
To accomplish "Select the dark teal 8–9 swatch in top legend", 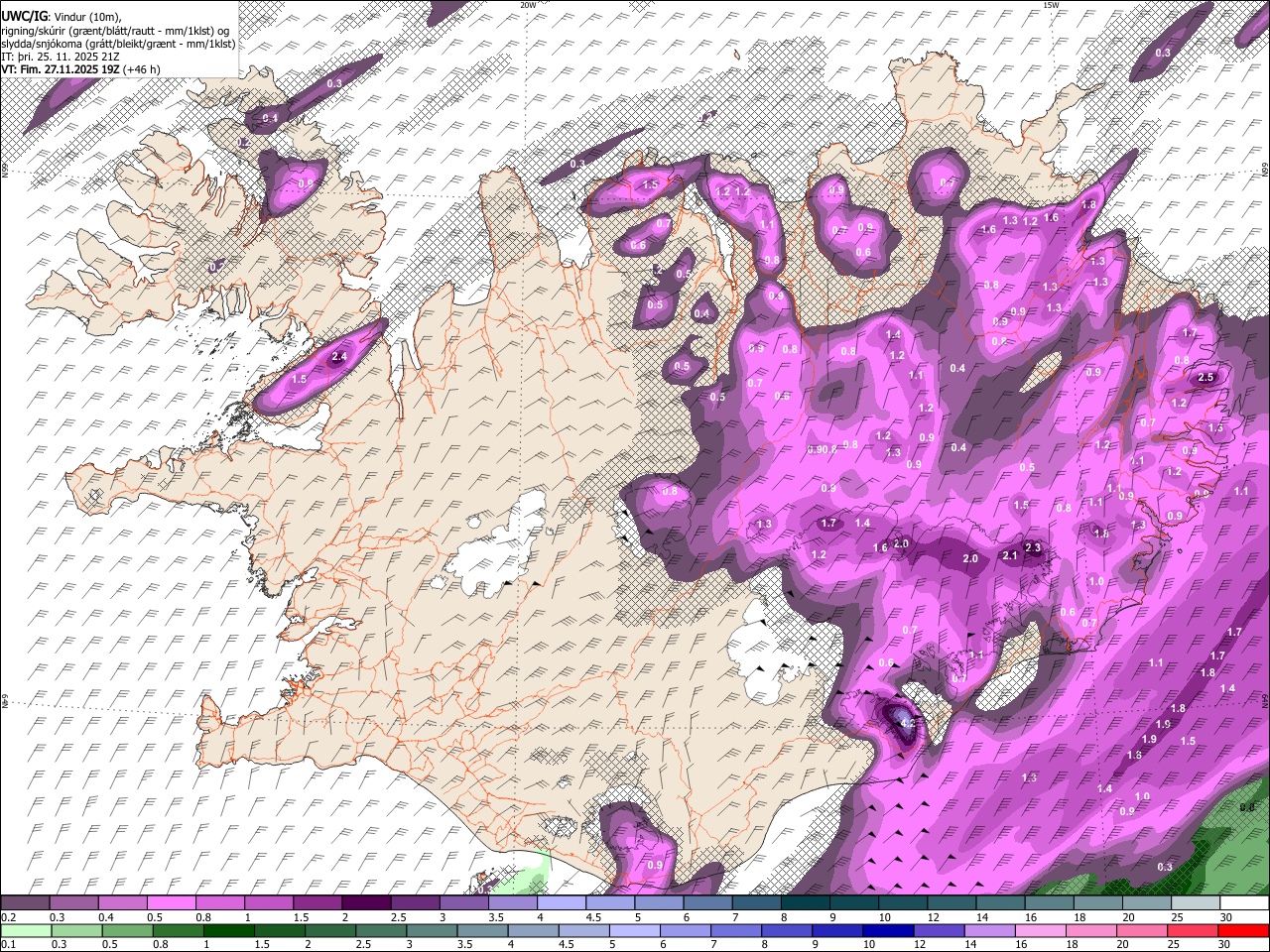I will (805, 903).
